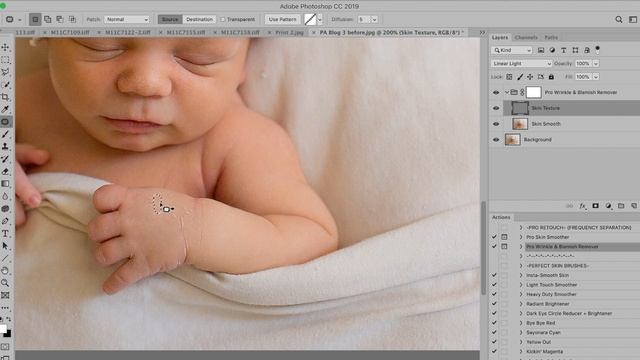The height and width of the screenshot is (360, 640).
Task: Select the Actions panel tab
Action: coord(501,217)
